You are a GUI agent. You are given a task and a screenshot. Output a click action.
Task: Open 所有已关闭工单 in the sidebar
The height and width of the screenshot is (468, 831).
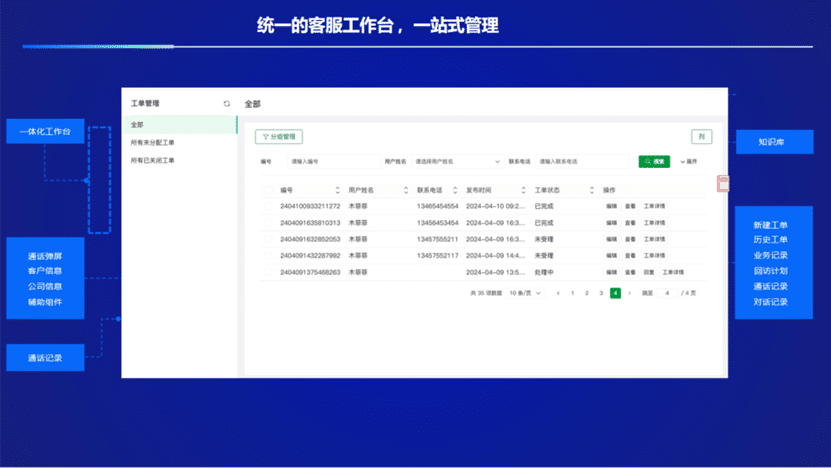click(x=153, y=160)
